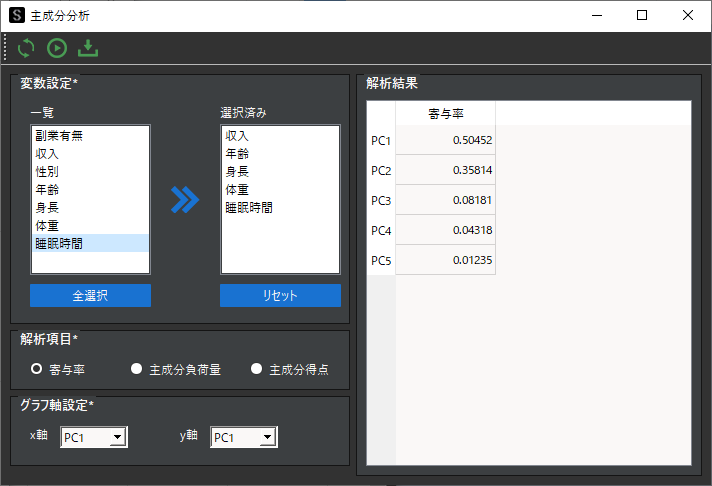Image resolution: width=712 pixels, height=486 pixels.
Task: Select the cell with value 0.50452
Action: [x=445, y=140]
